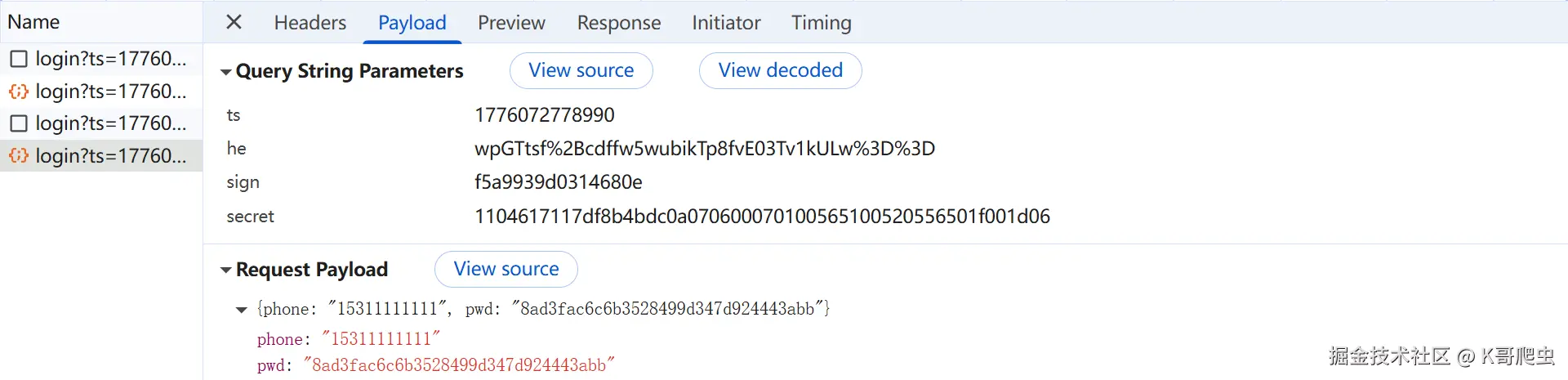
Task: Select the first login request document icon
Action: pyautogui.click(x=19, y=59)
